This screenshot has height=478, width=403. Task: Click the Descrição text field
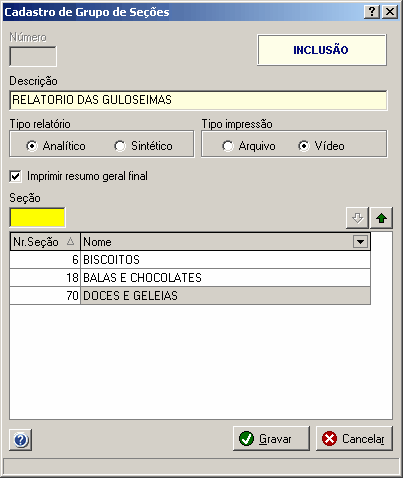(198, 100)
